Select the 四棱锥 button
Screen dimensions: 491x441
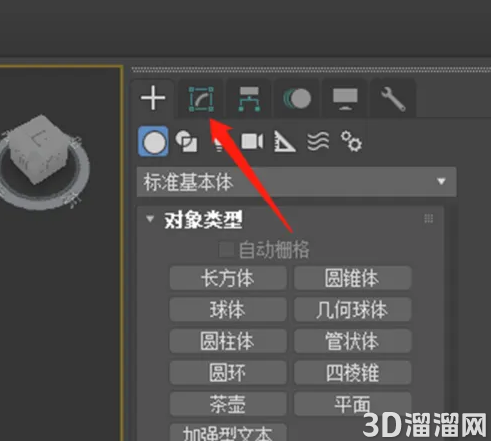(x=352, y=372)
